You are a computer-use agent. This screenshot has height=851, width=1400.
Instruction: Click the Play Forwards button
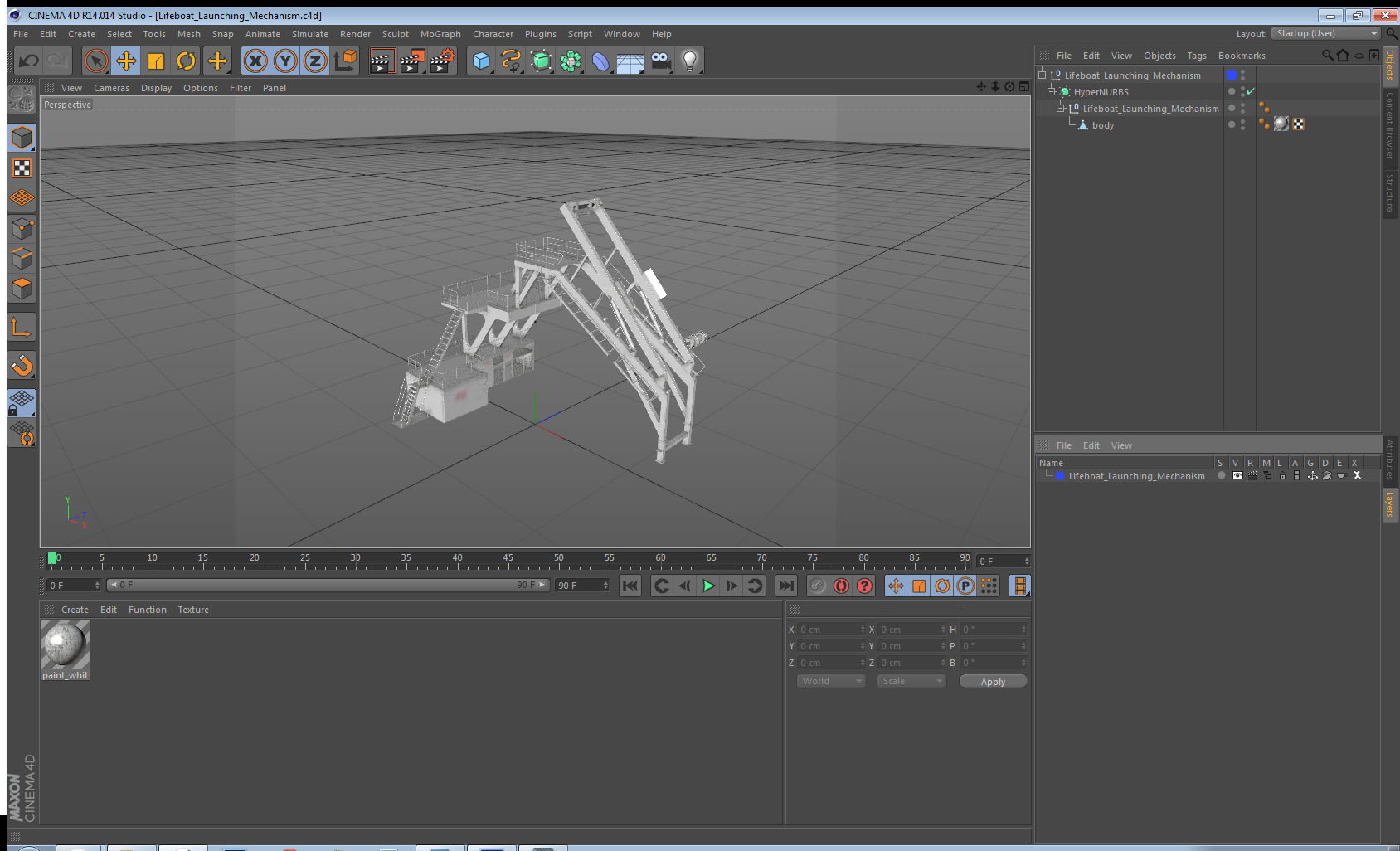pyautogui.click(x=708, y=586)
